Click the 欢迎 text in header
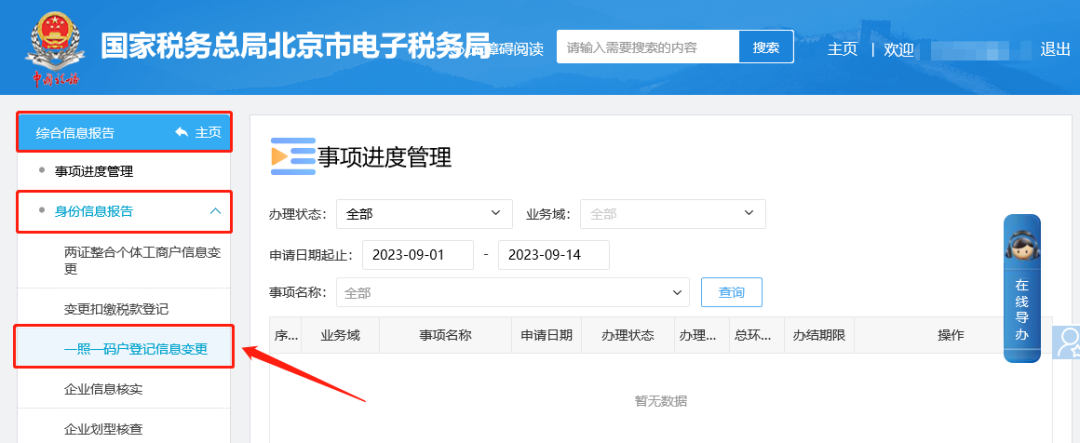 (x=899, y=50)
